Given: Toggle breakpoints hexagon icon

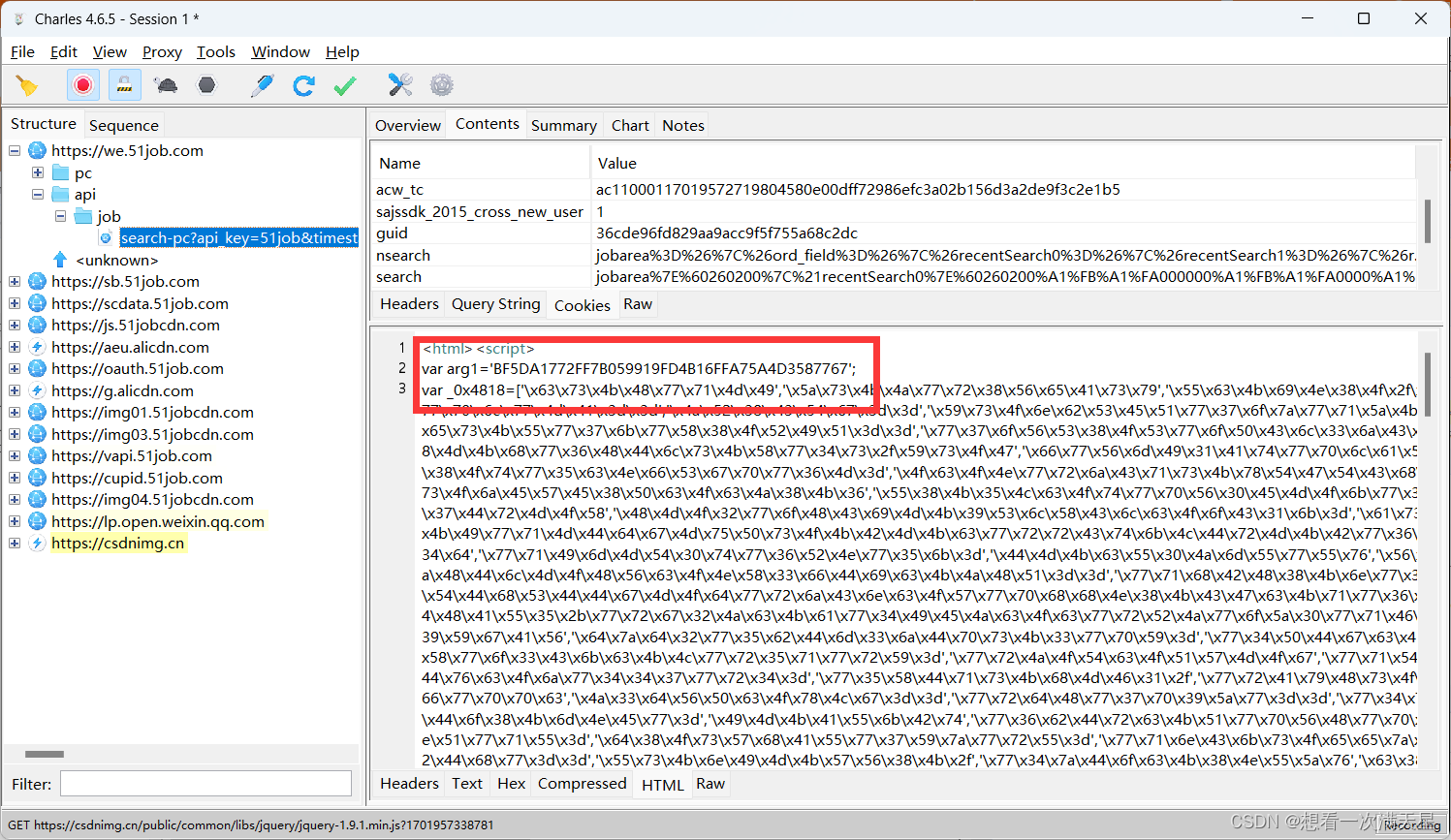Looking at the screenshot, I should [x=206, y=85].
